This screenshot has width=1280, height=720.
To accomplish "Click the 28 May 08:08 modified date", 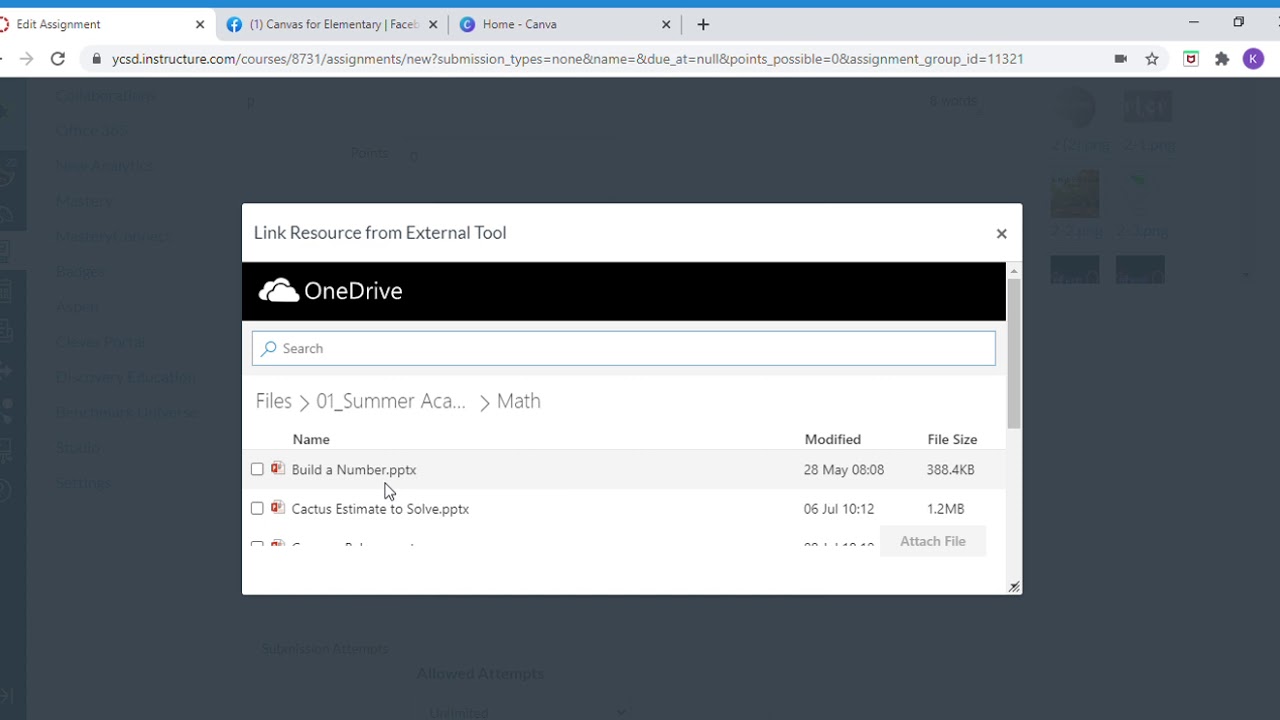I will (x=844, y=469).
